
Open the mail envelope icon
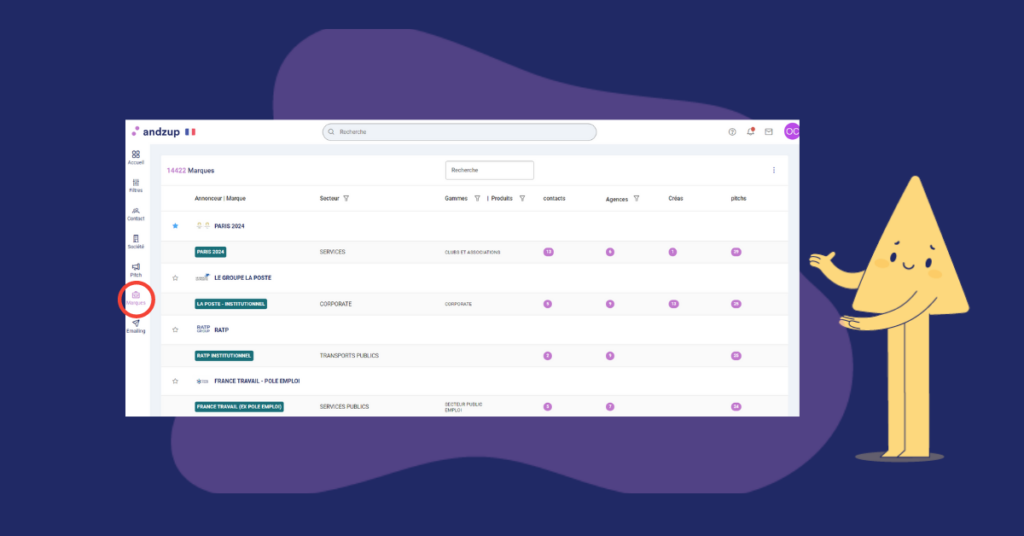[769, 132]
